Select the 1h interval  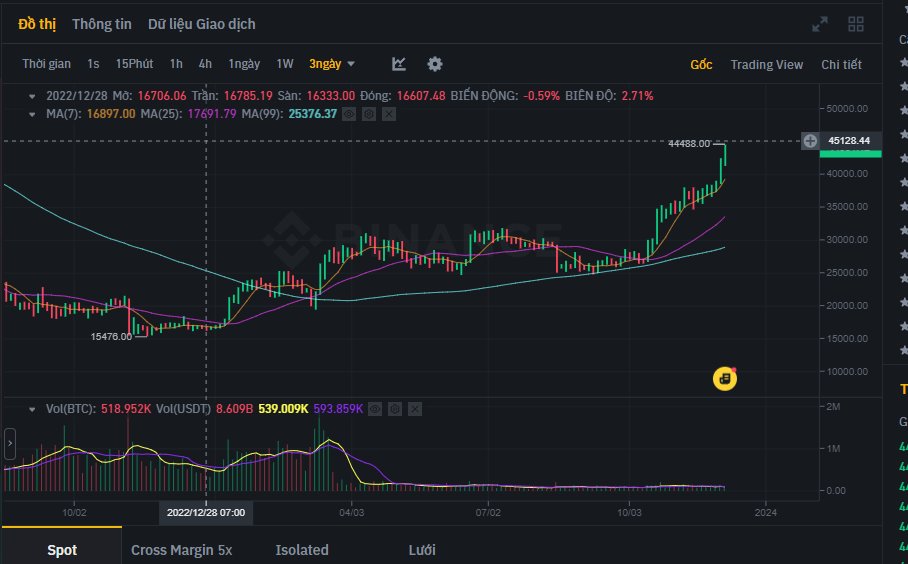176,64
